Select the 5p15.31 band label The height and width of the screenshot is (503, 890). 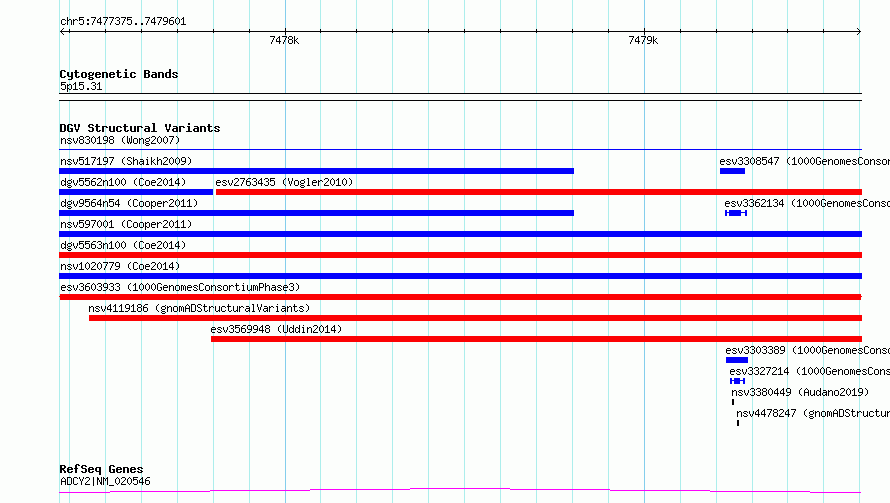[81, 86]
